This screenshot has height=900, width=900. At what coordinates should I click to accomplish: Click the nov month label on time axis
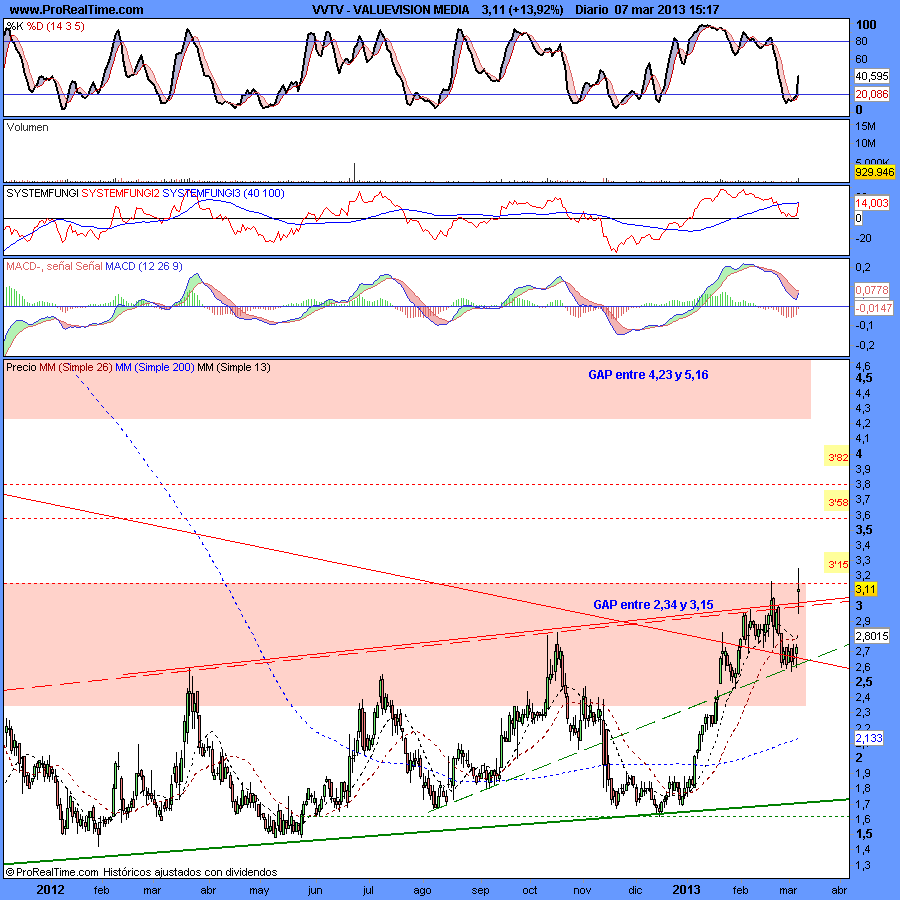click(x=582, y=891)
